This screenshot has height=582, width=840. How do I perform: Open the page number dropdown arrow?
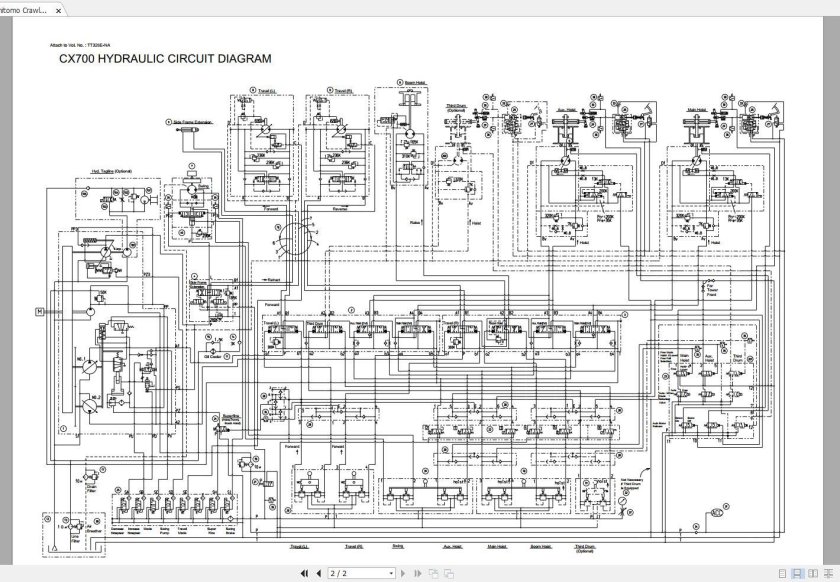coord(390,573)
